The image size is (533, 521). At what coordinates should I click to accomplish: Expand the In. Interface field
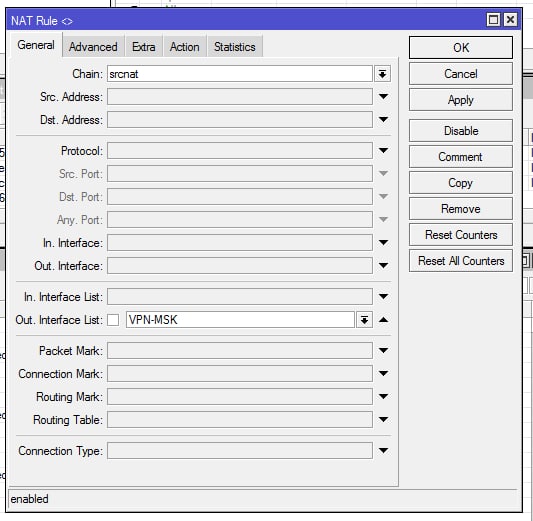pyautogui.click(x=383, y=242)
